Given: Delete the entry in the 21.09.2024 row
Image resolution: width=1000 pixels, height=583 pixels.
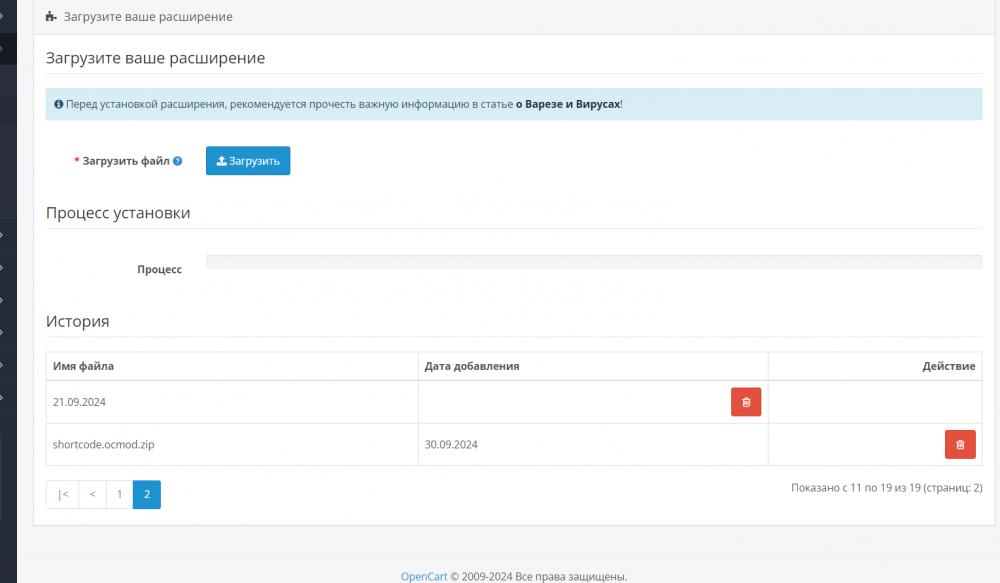Looking at the screenshot, I should pyautogui.click(x=746, y=402).
